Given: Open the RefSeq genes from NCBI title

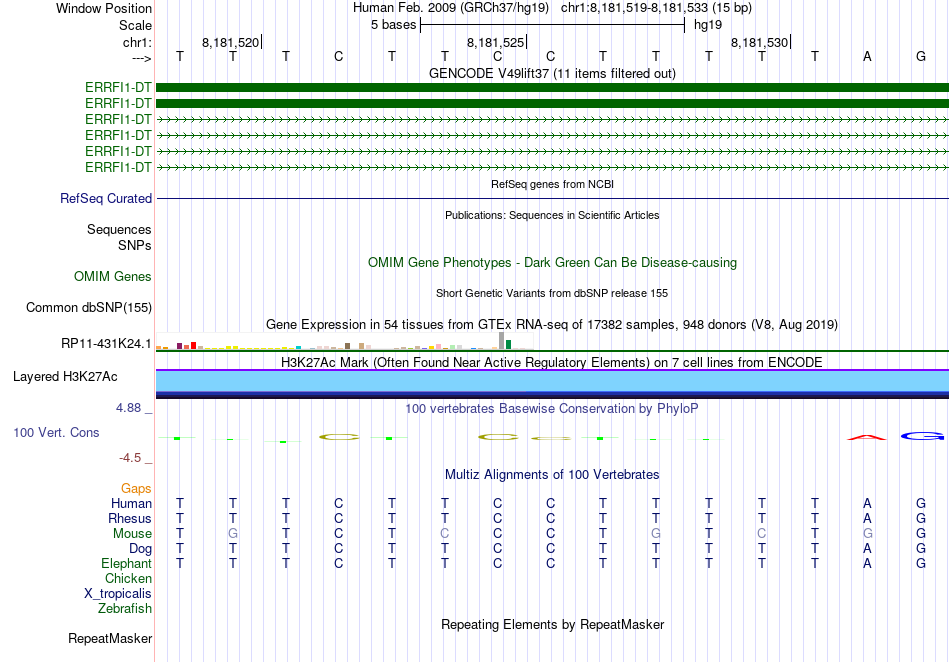Looking at the screenshot, I should 552,184.
